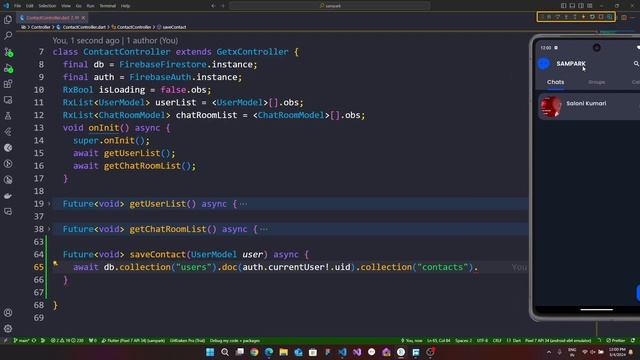
Task: Show hidden icons in the system tray
Action: pos(549,352)
